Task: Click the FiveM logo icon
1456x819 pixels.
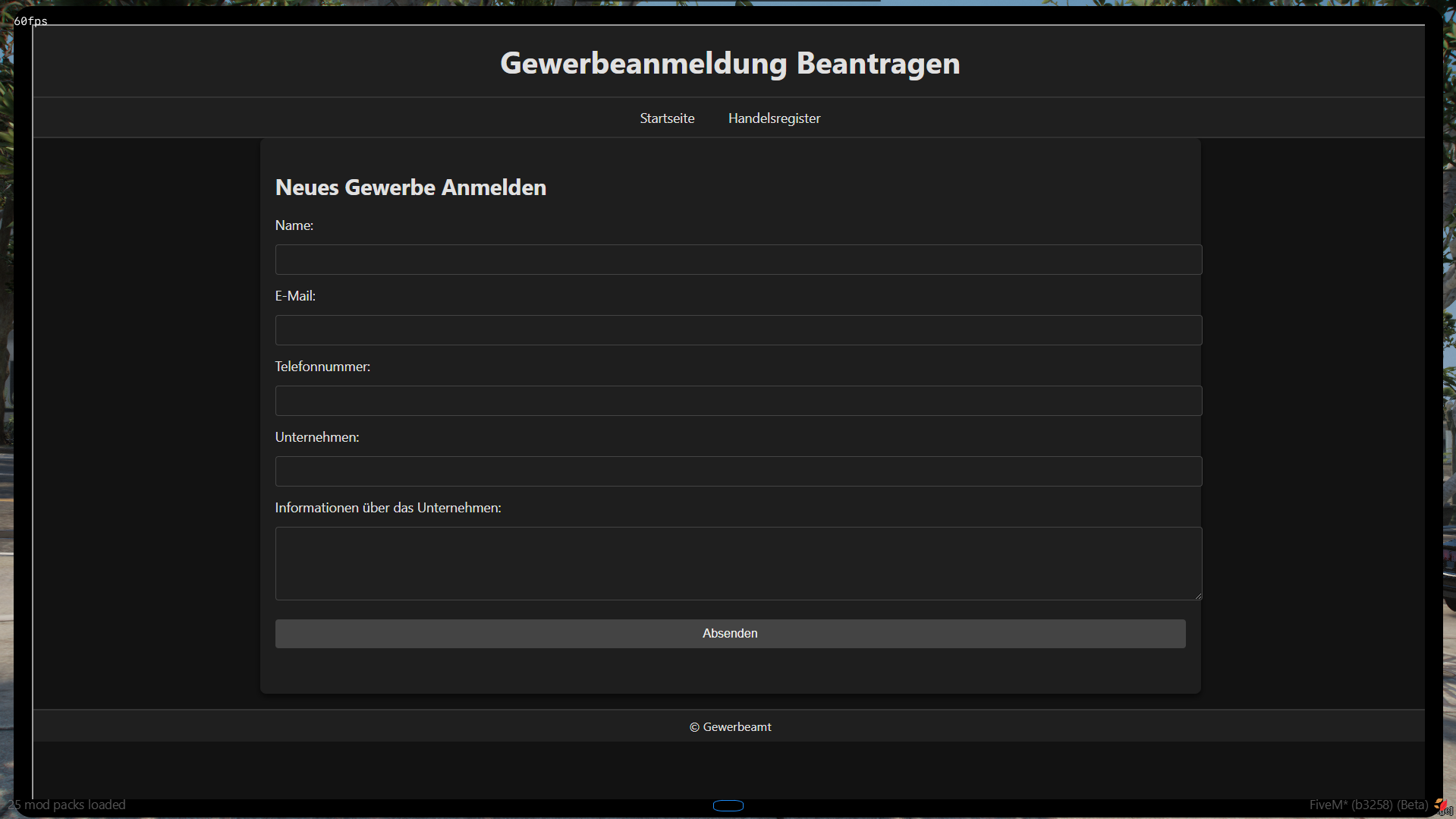Action: [x=1439, y=805]
